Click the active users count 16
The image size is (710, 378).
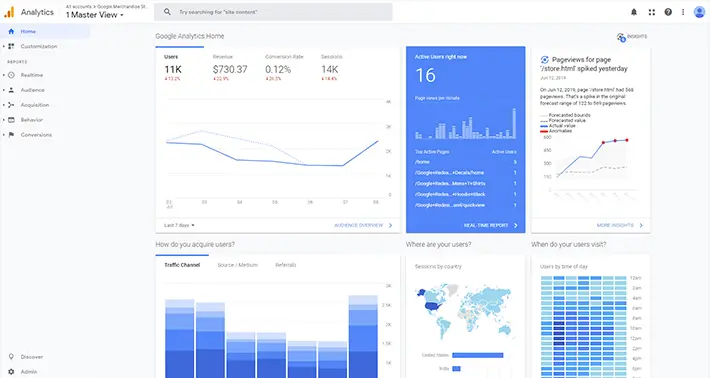tap(426, 76)
